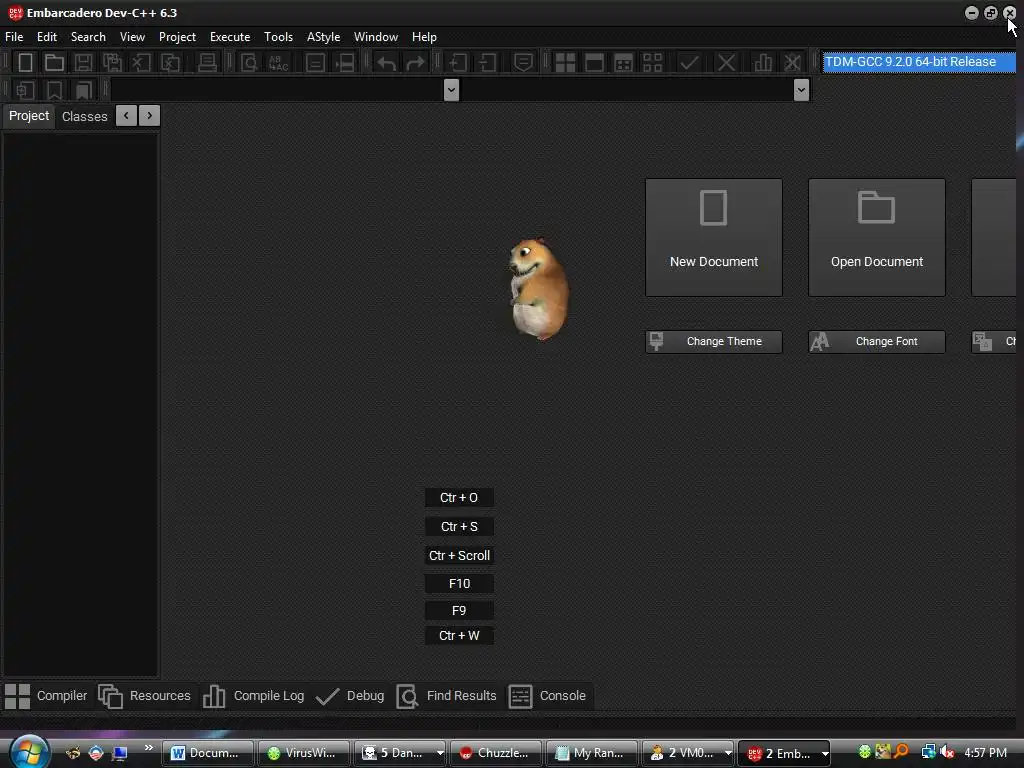Click the Debug checkmark toolbar icon
The height and width of the screenshot is (768, 1024).
(x=689, y=63)
